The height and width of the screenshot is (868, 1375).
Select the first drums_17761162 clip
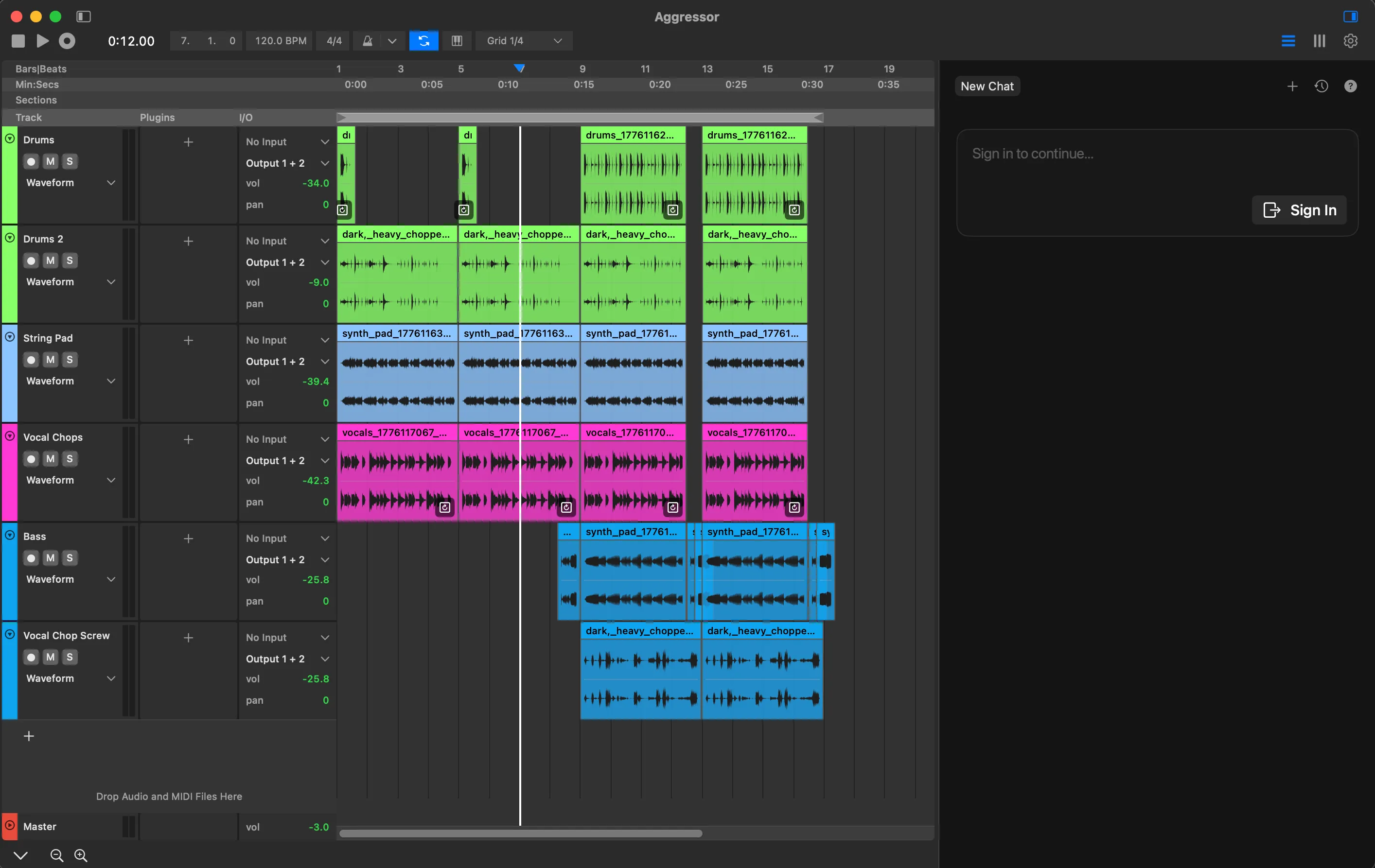633,175
